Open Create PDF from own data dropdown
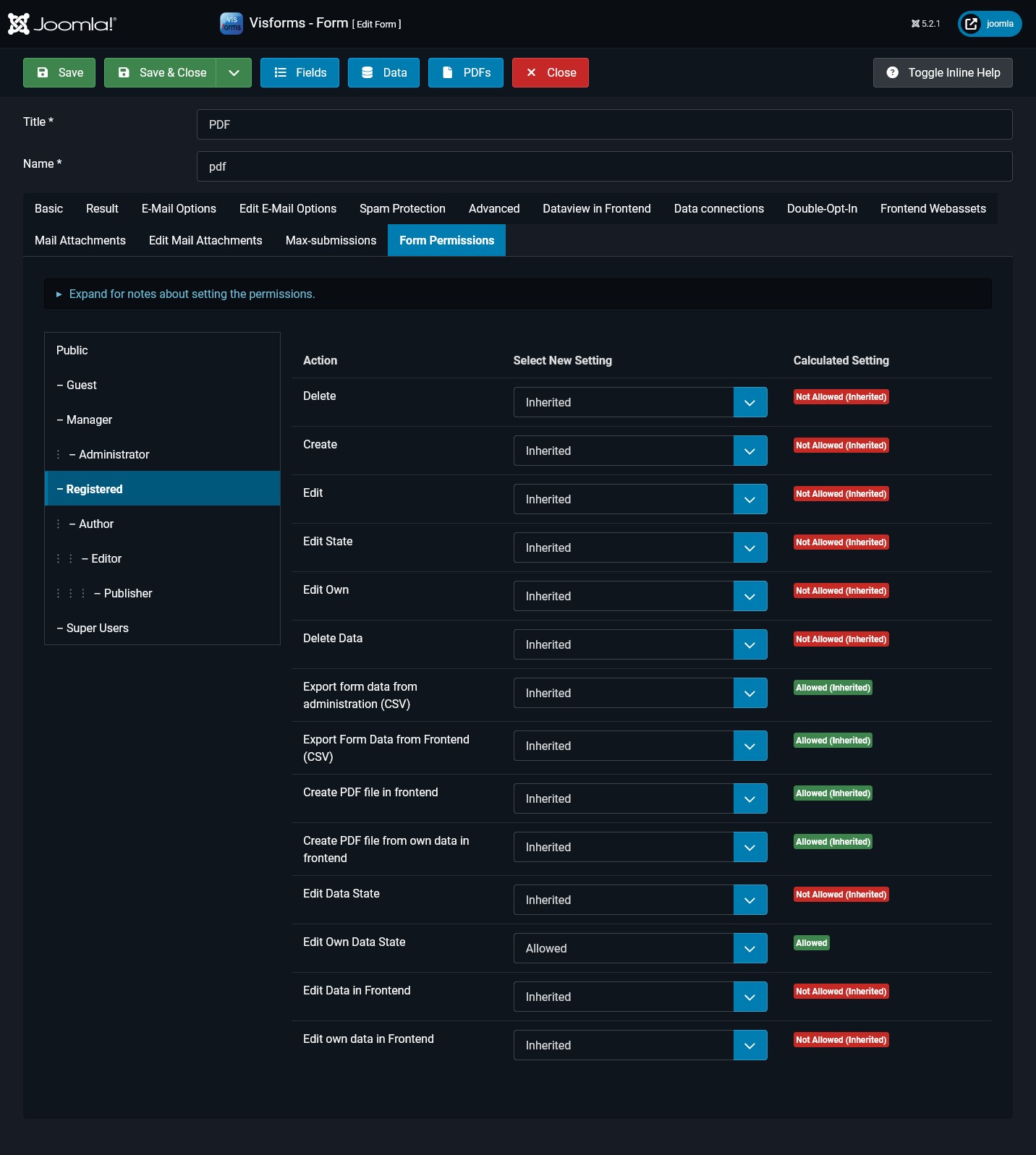1036x1155 pixels. 640,847
